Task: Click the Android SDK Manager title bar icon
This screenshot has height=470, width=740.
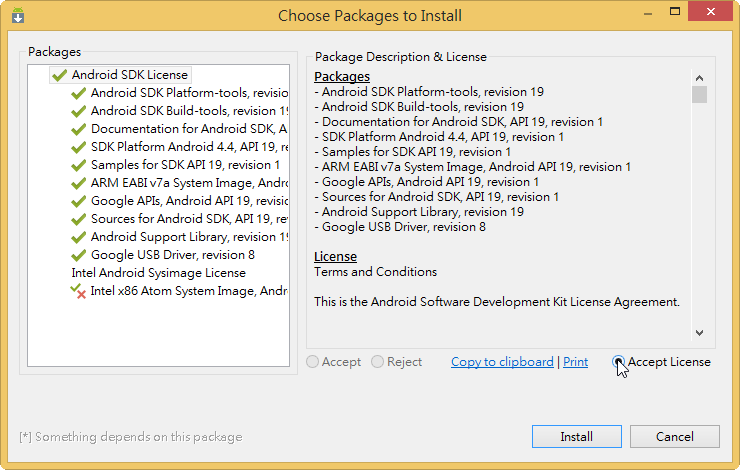Action: click(x=18, y=15)
